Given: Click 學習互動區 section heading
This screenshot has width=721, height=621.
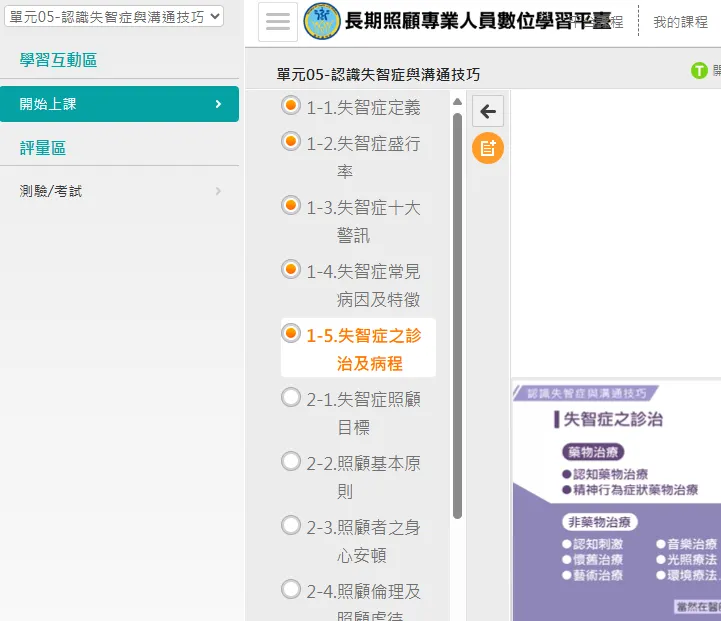Looking at the screenshot, I should click(58, 60).
